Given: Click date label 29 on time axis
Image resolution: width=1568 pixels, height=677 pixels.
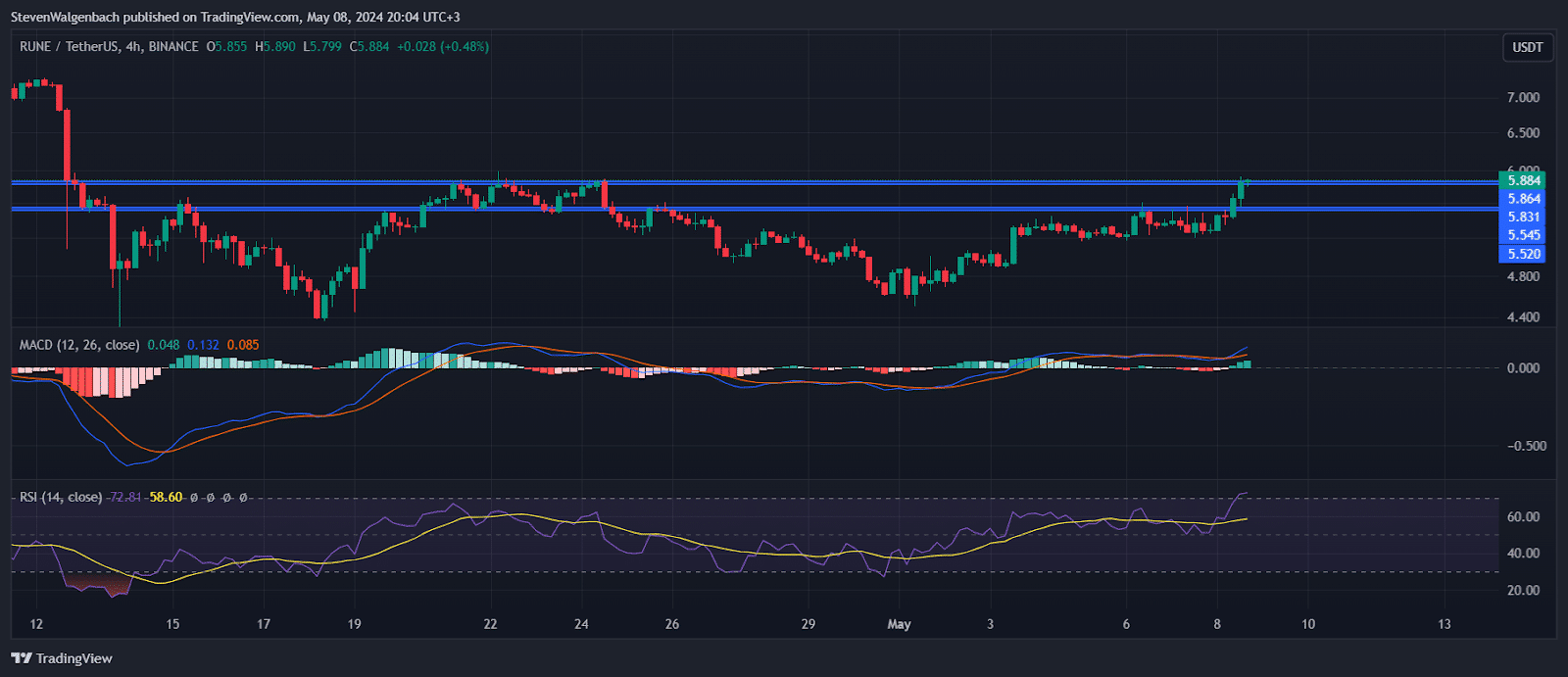Looking at the screenshot, I should [808, 624].
